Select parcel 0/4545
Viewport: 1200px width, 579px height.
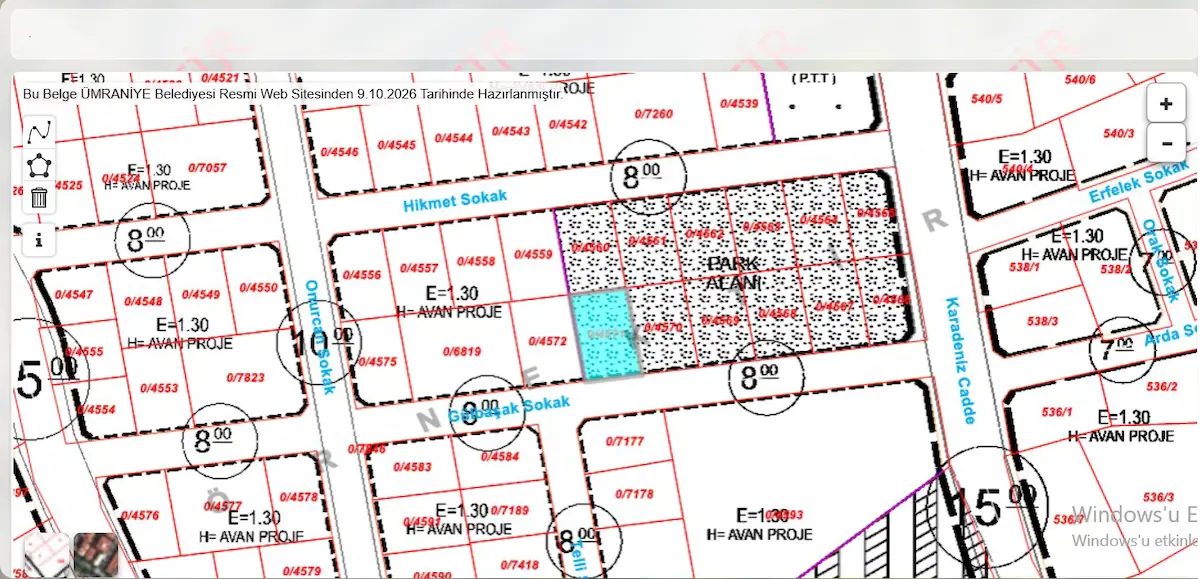tap(396, 145)
